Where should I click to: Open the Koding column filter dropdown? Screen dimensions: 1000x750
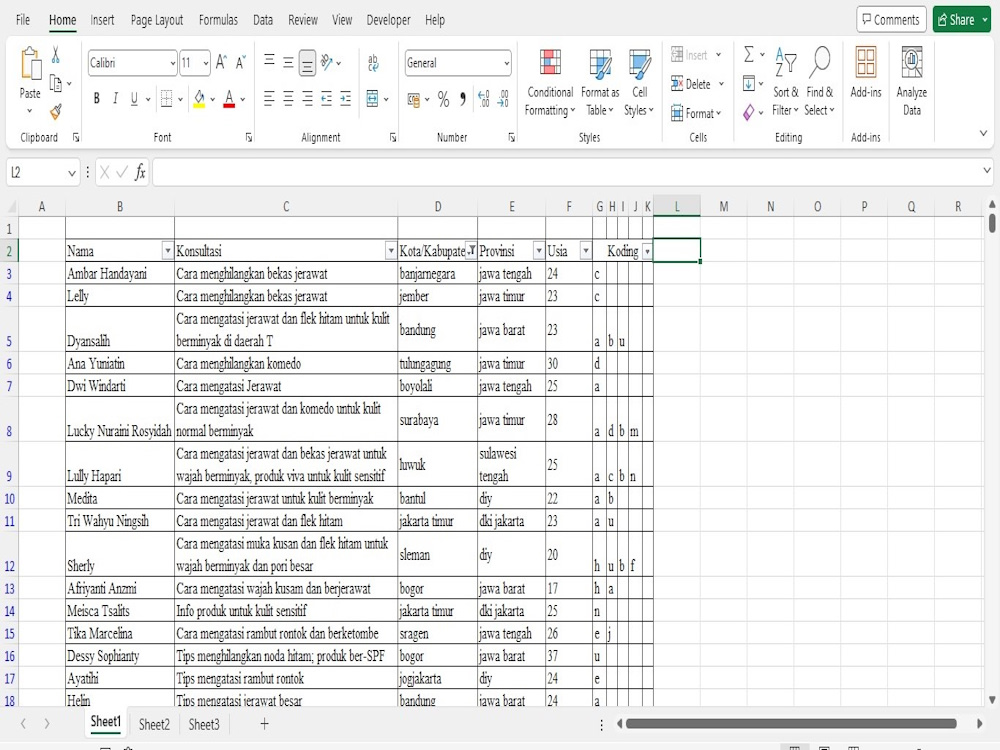click(647, 251)
